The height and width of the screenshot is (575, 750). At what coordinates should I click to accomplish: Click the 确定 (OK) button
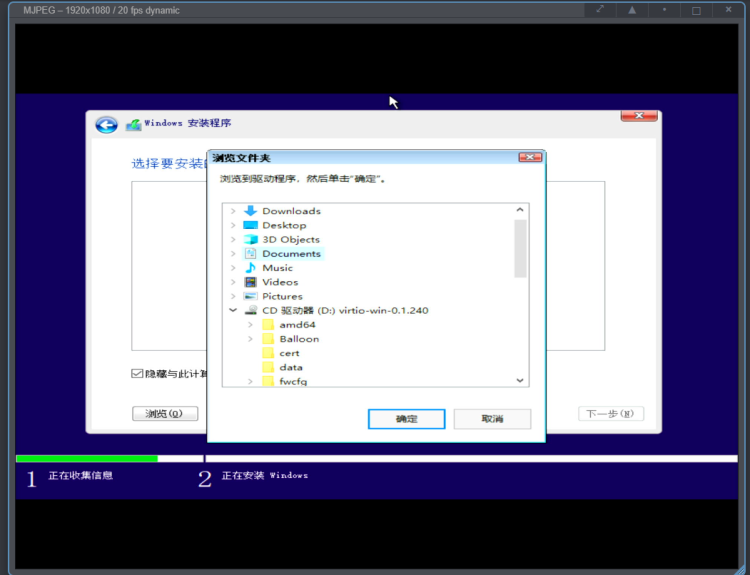[x=407, y=419]
